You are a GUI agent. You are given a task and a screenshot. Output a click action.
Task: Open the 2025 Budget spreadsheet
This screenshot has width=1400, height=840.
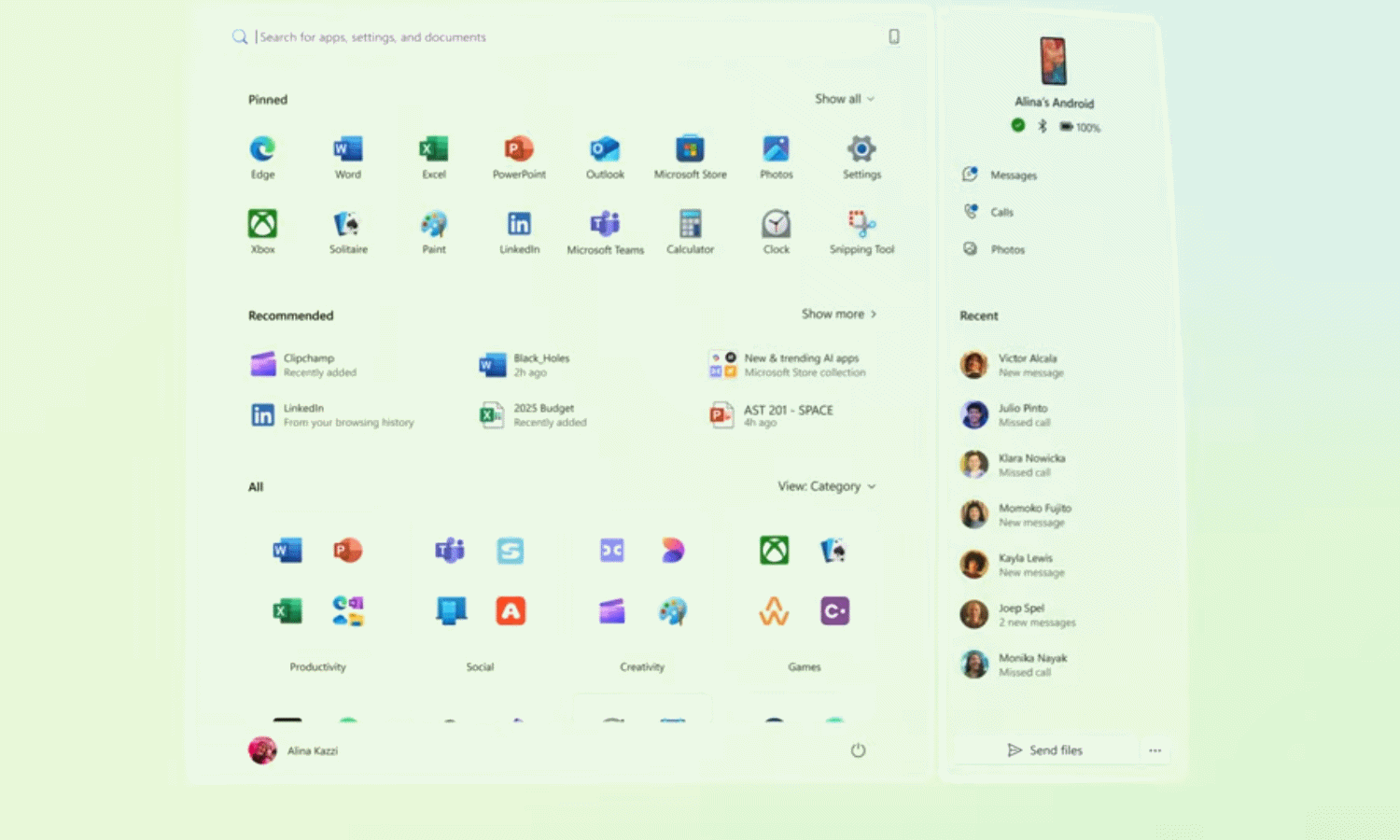tap(533, 415)
